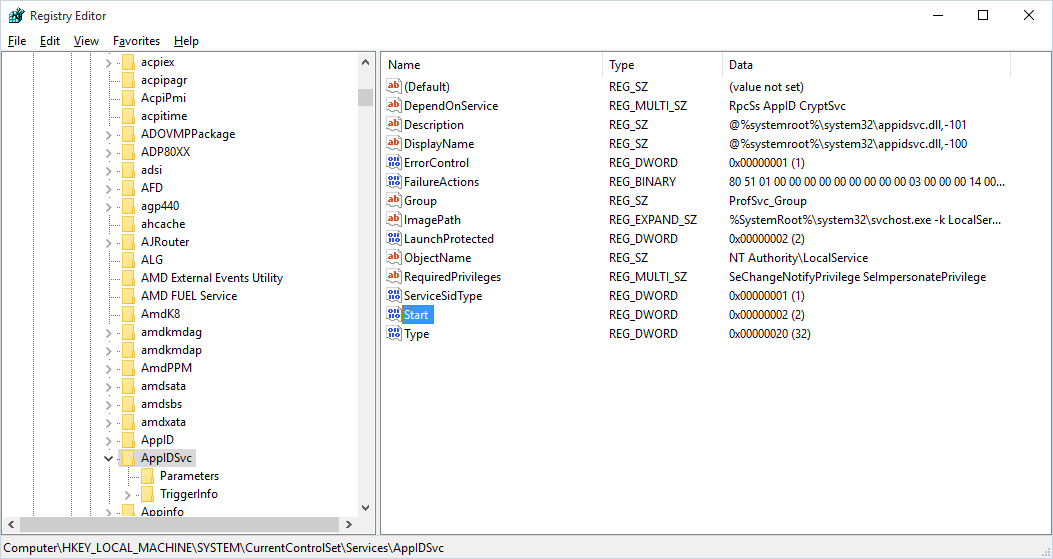Sort values by Name column header
The height and width of the screenshot is (559, 1053).
(x=492, y=64)
